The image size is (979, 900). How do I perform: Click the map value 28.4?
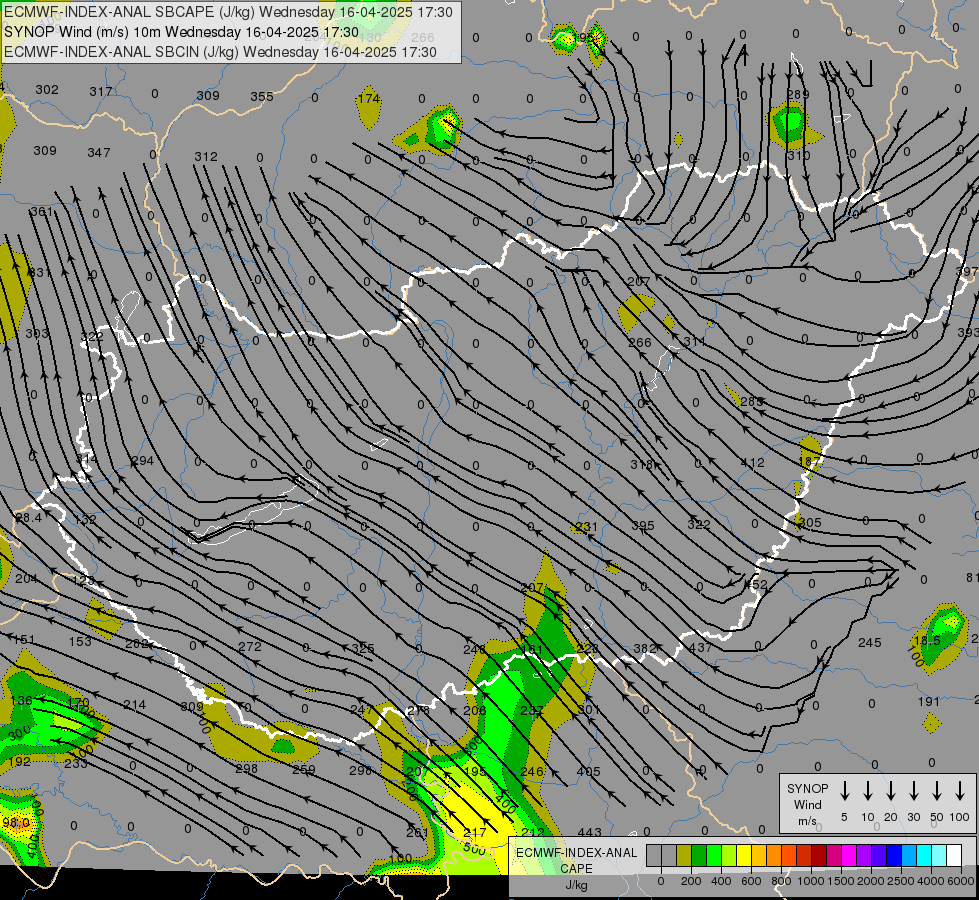28,517
